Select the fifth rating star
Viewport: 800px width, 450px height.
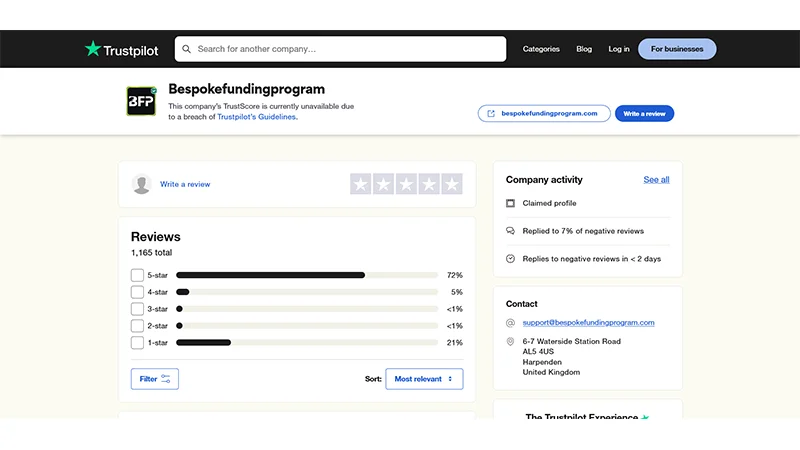pyautogui.click(x=452, y=184)
